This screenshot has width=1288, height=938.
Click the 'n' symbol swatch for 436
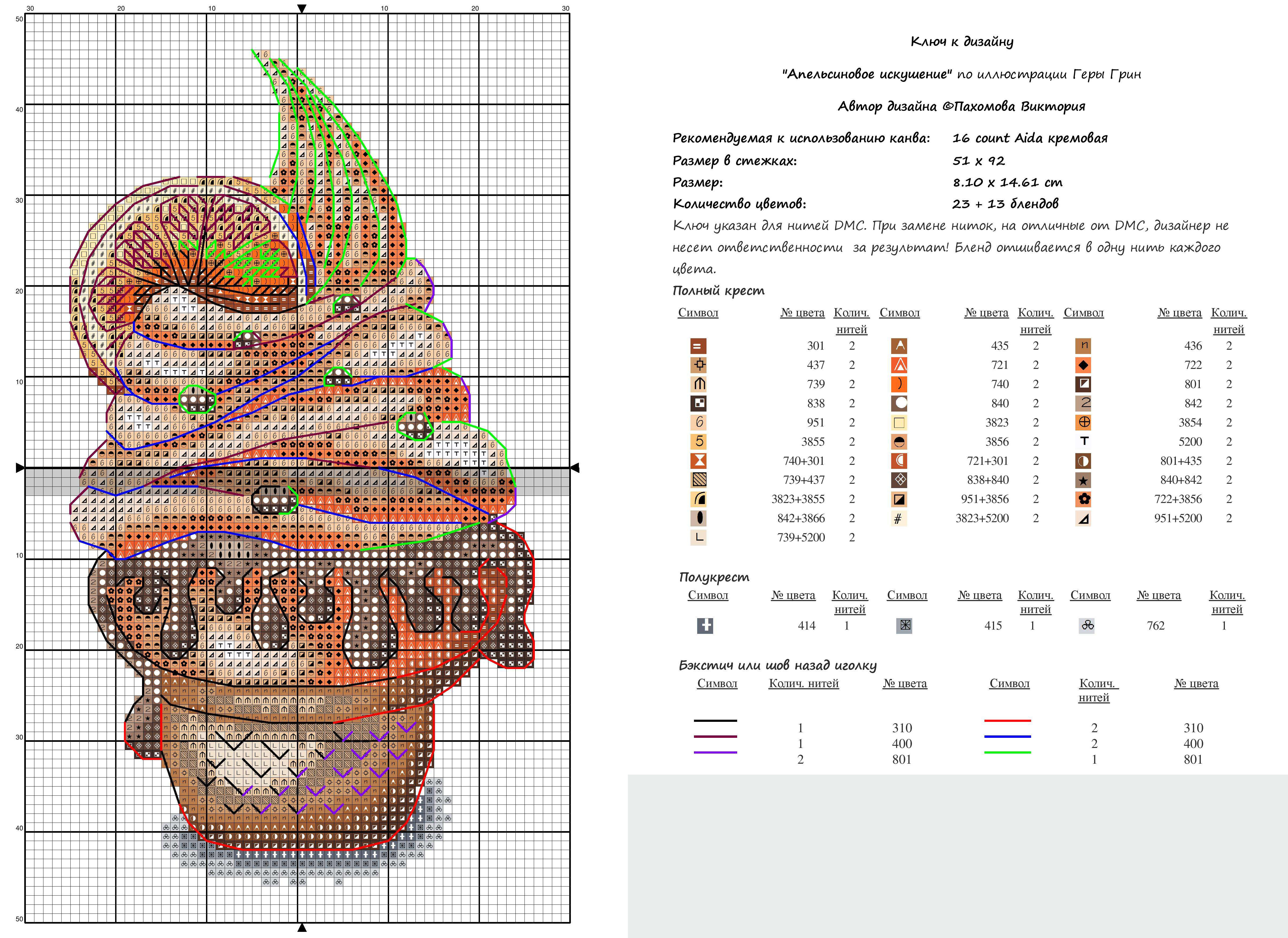[1083, 346]
